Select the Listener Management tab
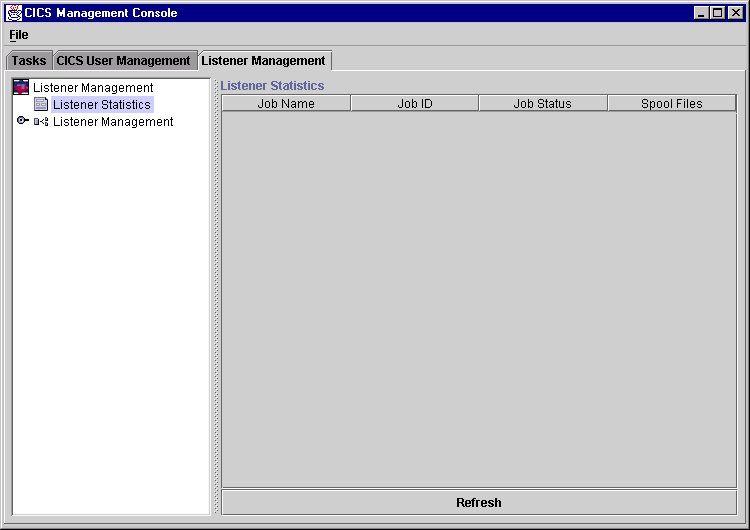This screenshot has height=530, width=750. pos(264,61)
